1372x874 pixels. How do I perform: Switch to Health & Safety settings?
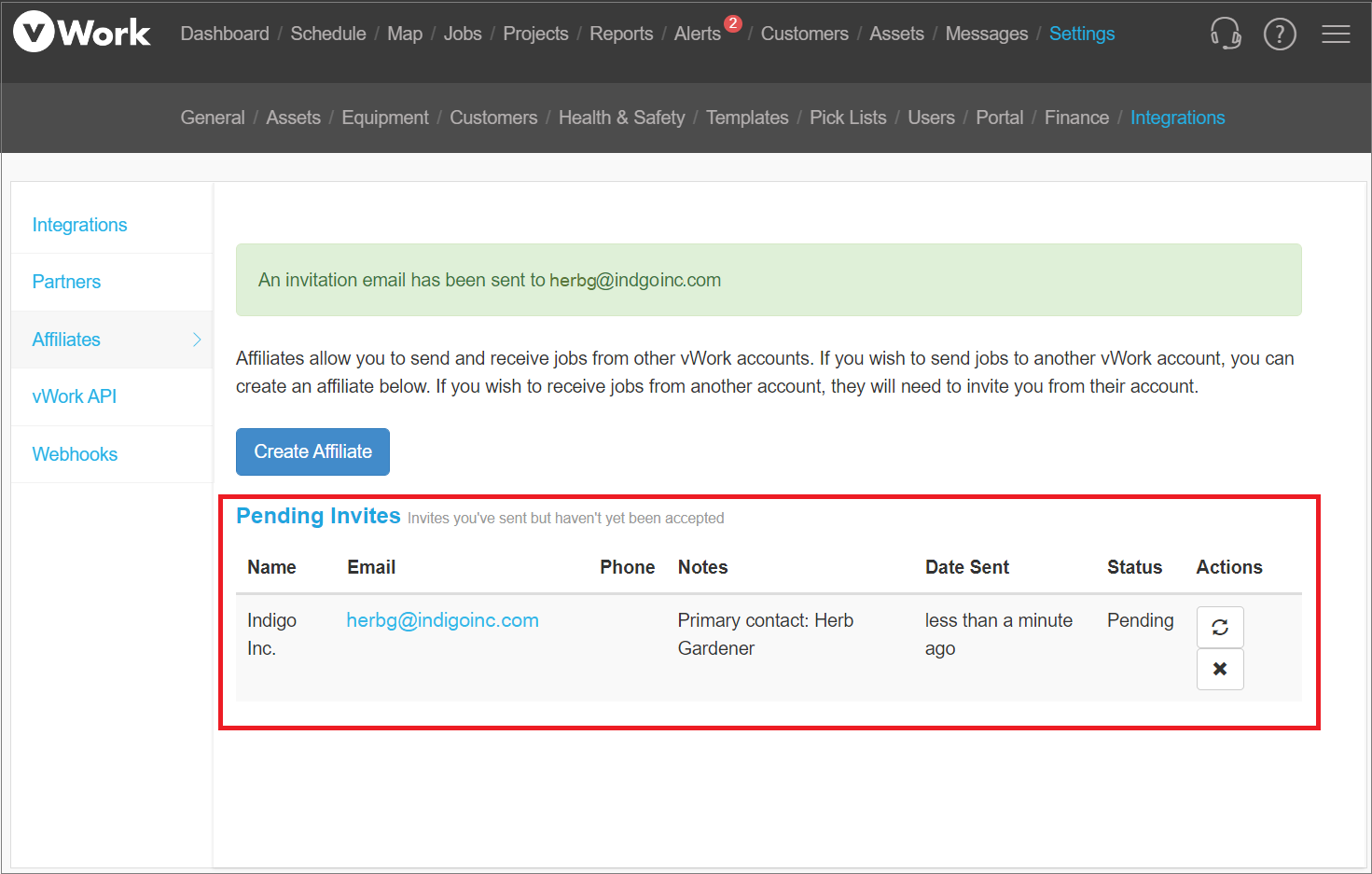coord(621,118)
